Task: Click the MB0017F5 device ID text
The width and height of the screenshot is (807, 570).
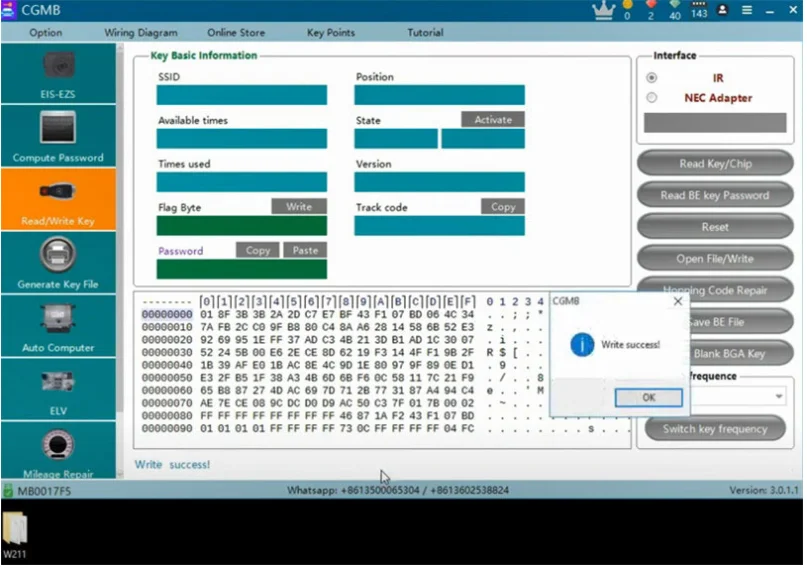Action: (44, 491)
